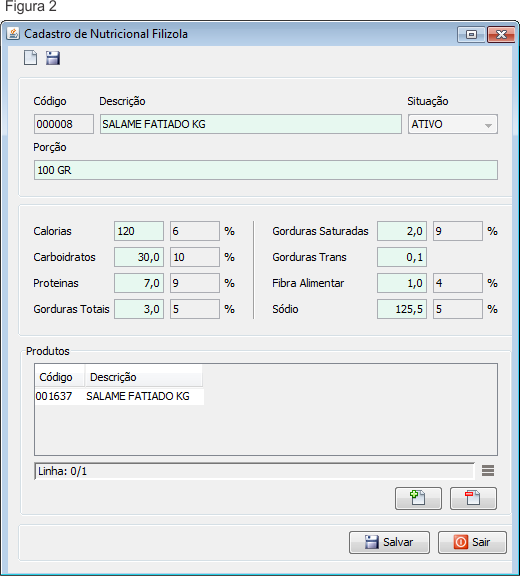
Task: Click the Descrição column header in Produtos
Action: pyautogui.click(x=144, y=377)
